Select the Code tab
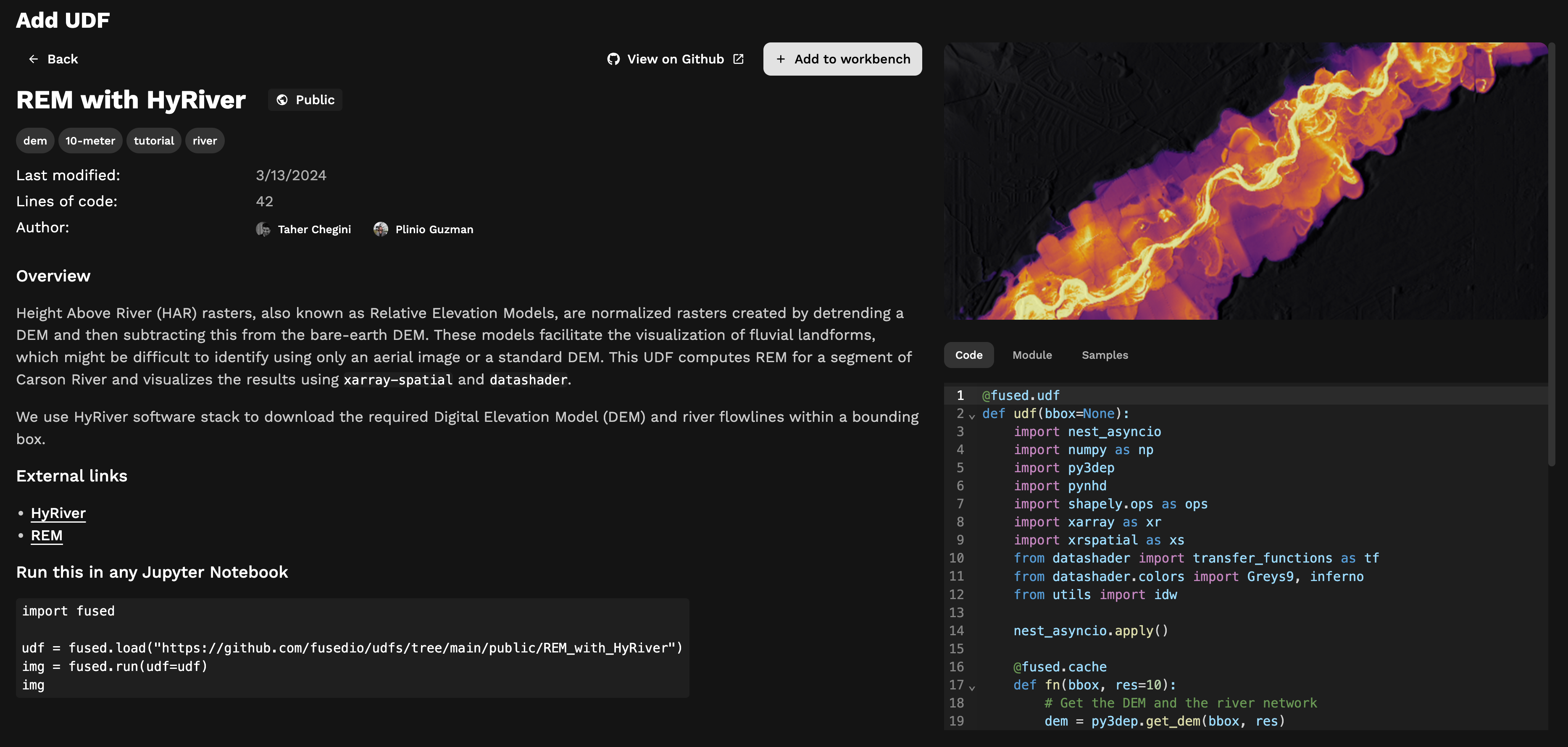This screenshot has width=1568, height=747. pos(968,355)
